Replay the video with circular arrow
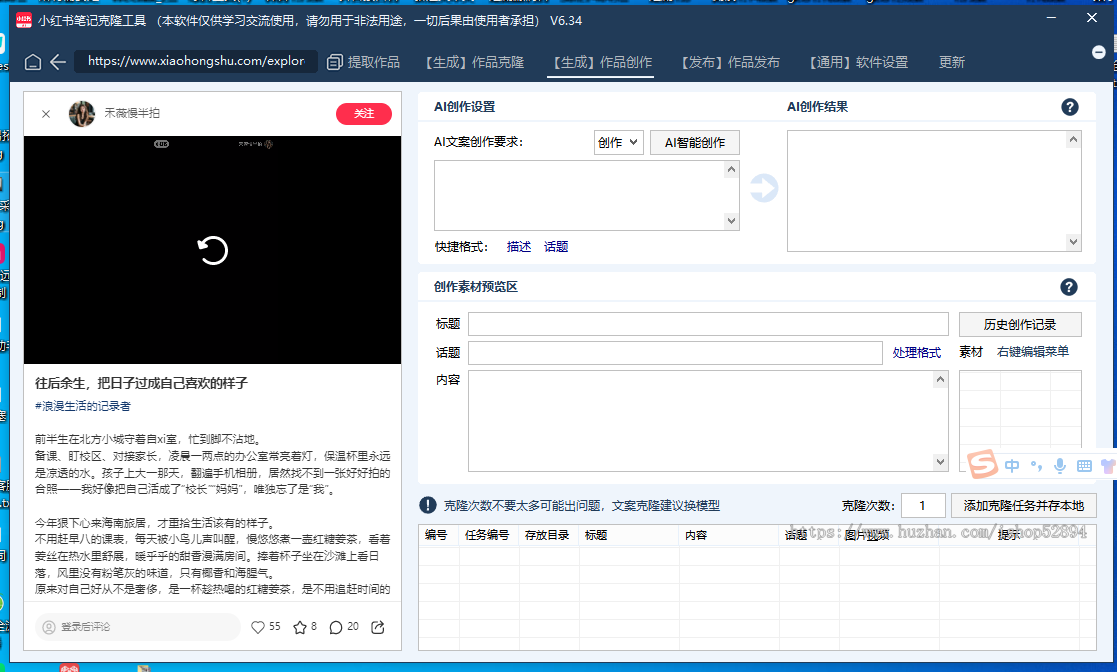The height and width of the screenshot is (672, 1117). [212, 250]
